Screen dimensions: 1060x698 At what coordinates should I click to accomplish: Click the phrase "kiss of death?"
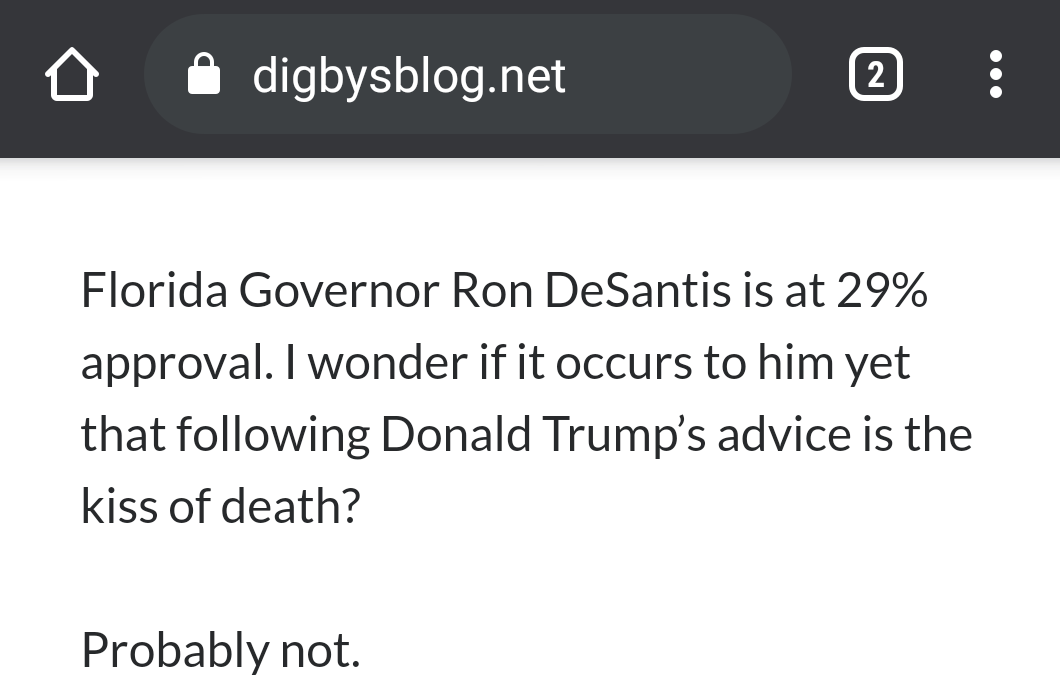(220, 506)
